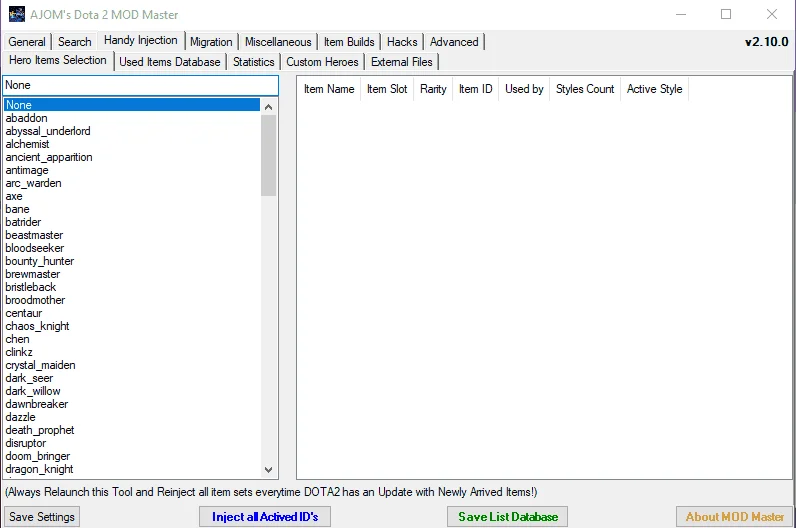
Task: Select abyssal_underlord in the hero list
Action: pos(132,131)
